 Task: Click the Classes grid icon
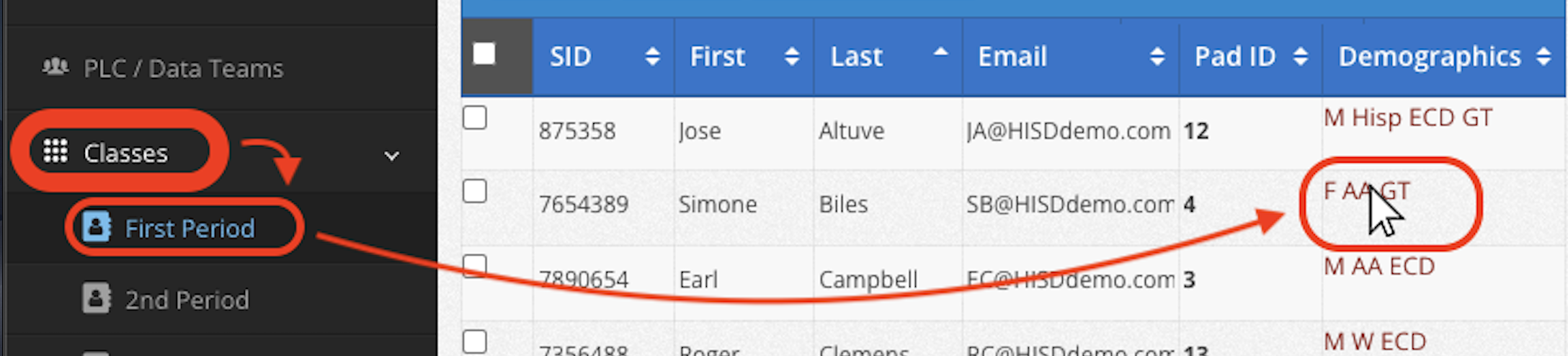[x=55, y=151]
